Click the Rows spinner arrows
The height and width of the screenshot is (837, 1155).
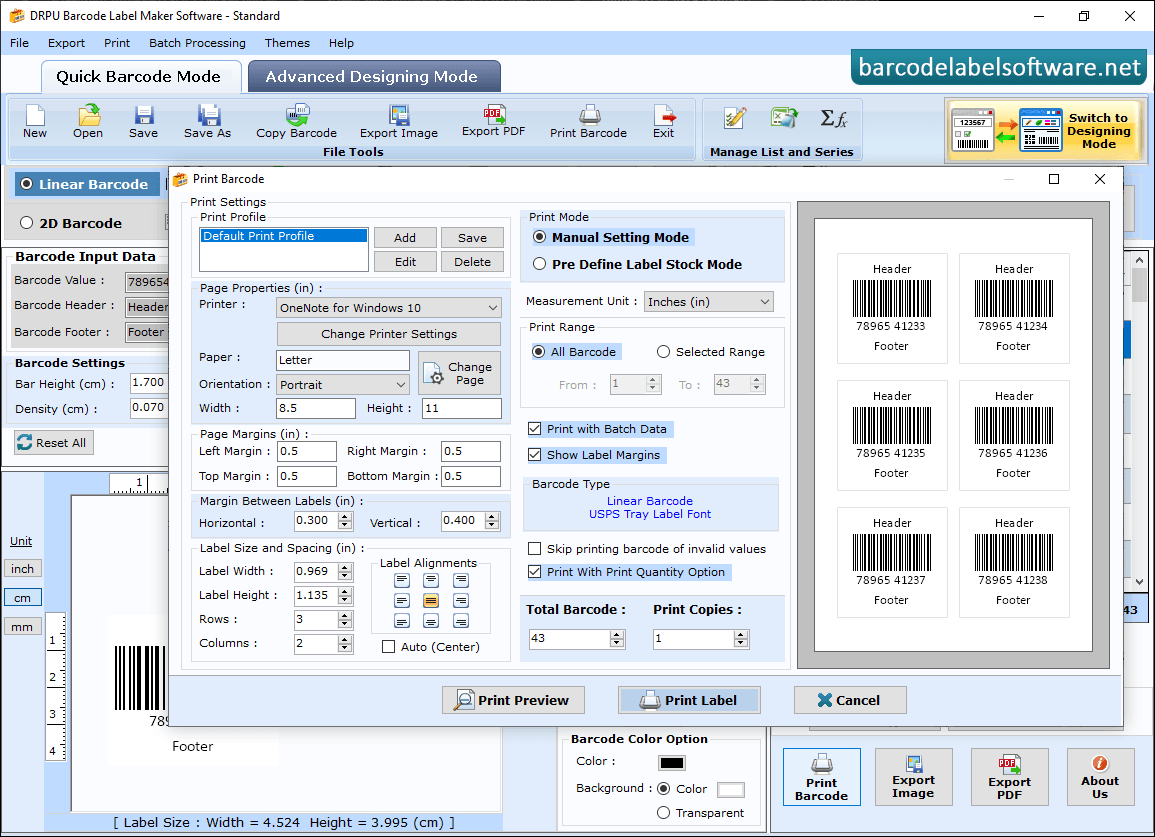pyautogui.click(x=345, y=620)
